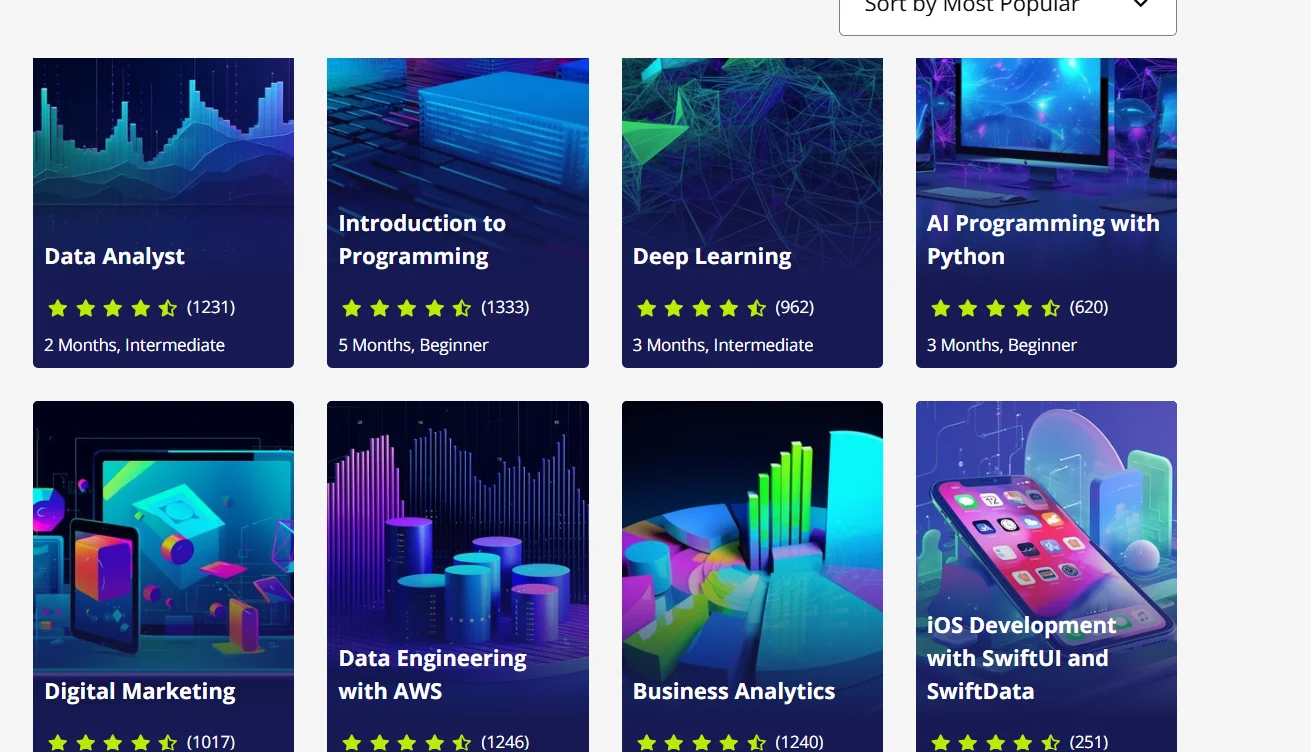Open iOS Development with SwiftUI title
1311x752 pixels.
(1021, 658)
